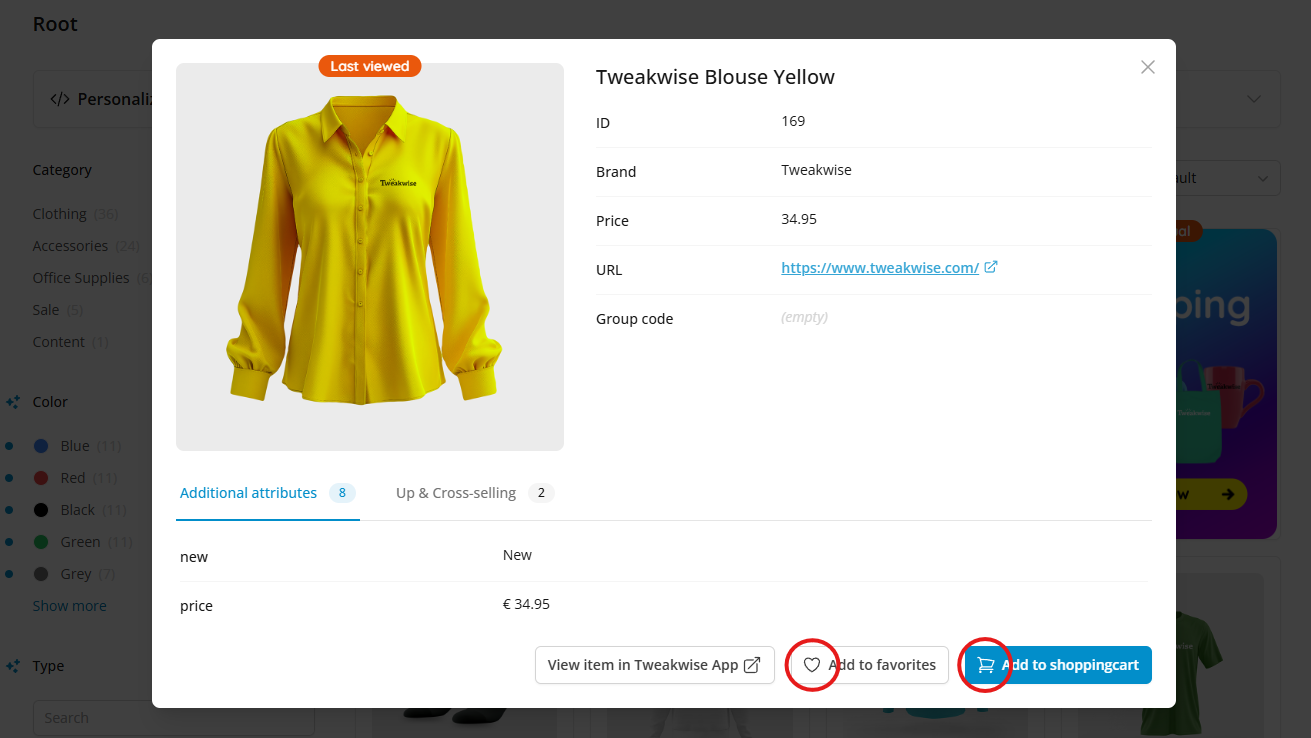This screenshot has width=1311, height=738.
Task: Close the product detail dialog
Action: (x=1148, y=67)
